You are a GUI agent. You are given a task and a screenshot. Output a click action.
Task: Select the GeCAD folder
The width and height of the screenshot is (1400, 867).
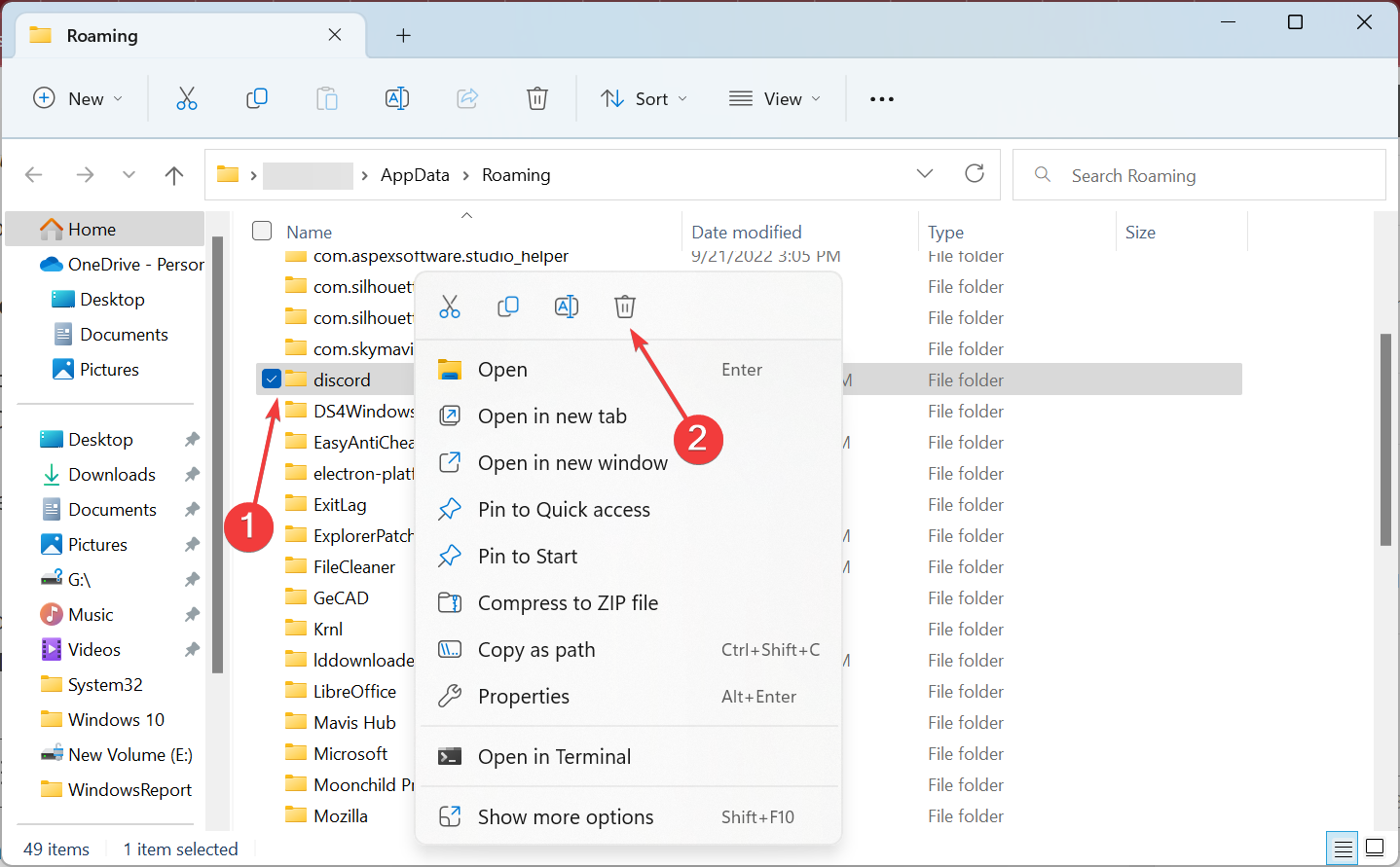pyautogui.click(x=341, y=598)
